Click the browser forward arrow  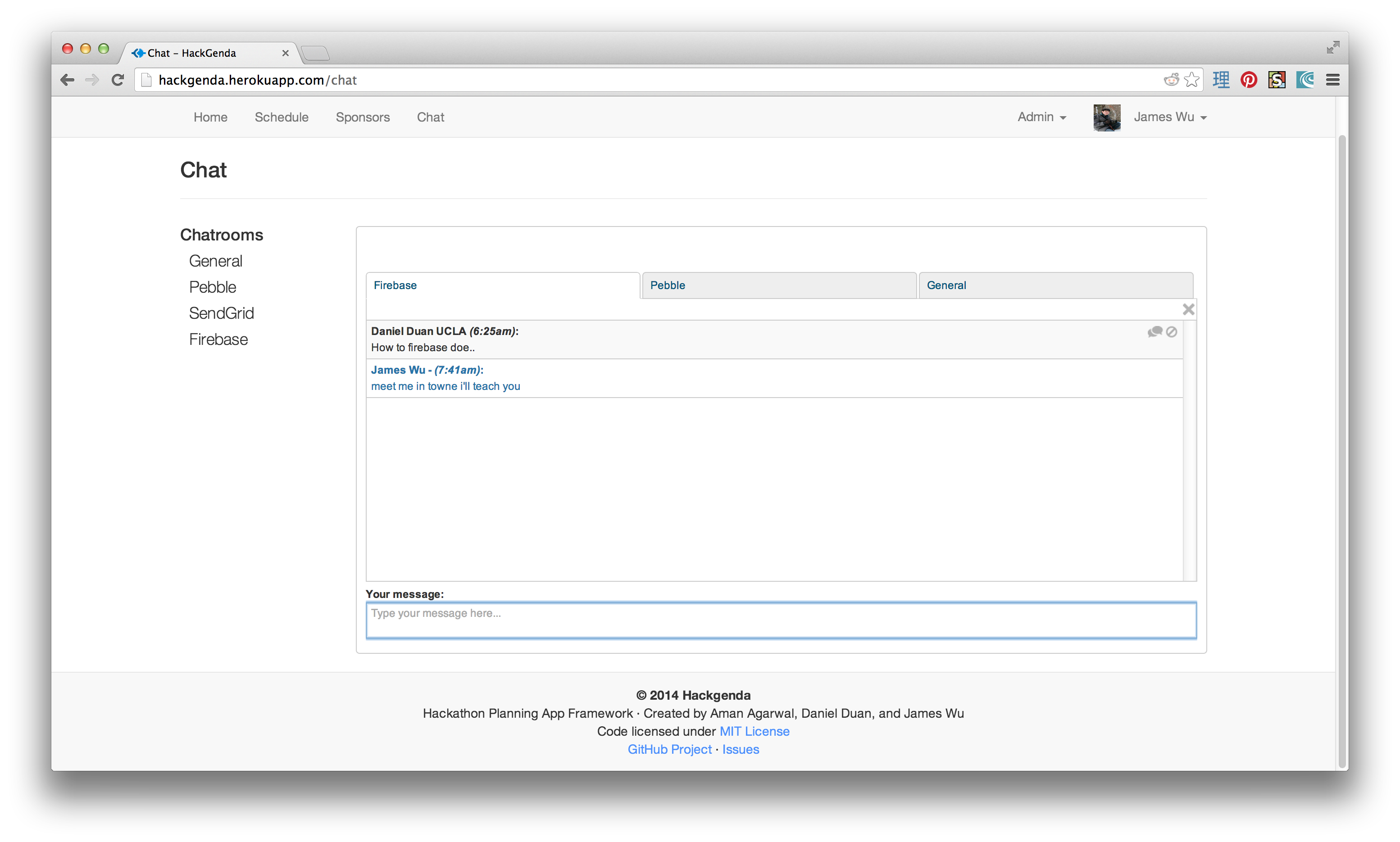point(92,80)
